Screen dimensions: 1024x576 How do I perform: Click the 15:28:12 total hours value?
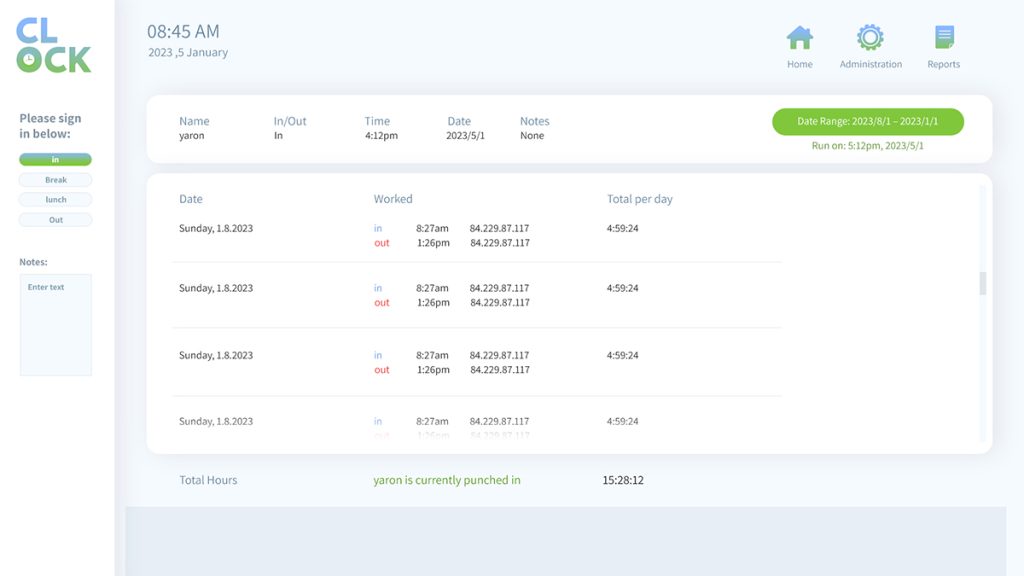point(623,480)
